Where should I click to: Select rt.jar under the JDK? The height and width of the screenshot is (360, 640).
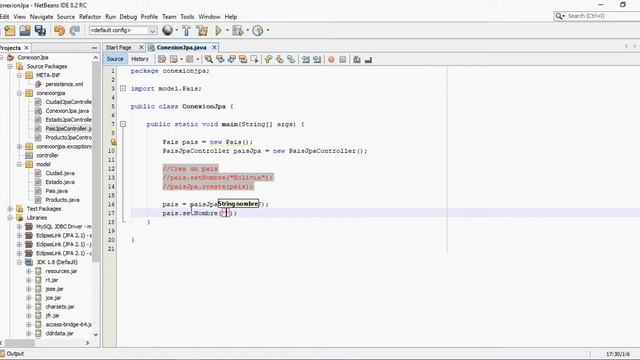[51, 280]
